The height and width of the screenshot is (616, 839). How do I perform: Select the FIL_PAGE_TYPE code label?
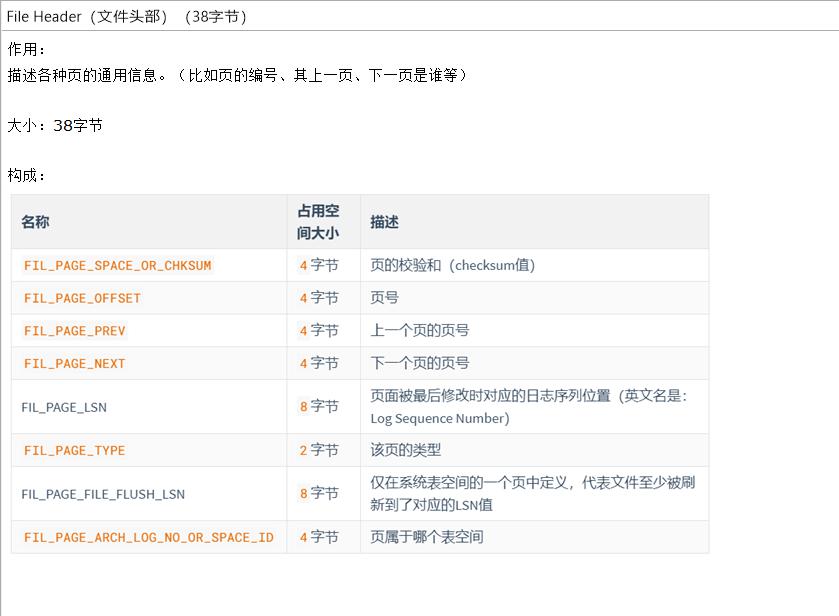(x=75, y=451)
